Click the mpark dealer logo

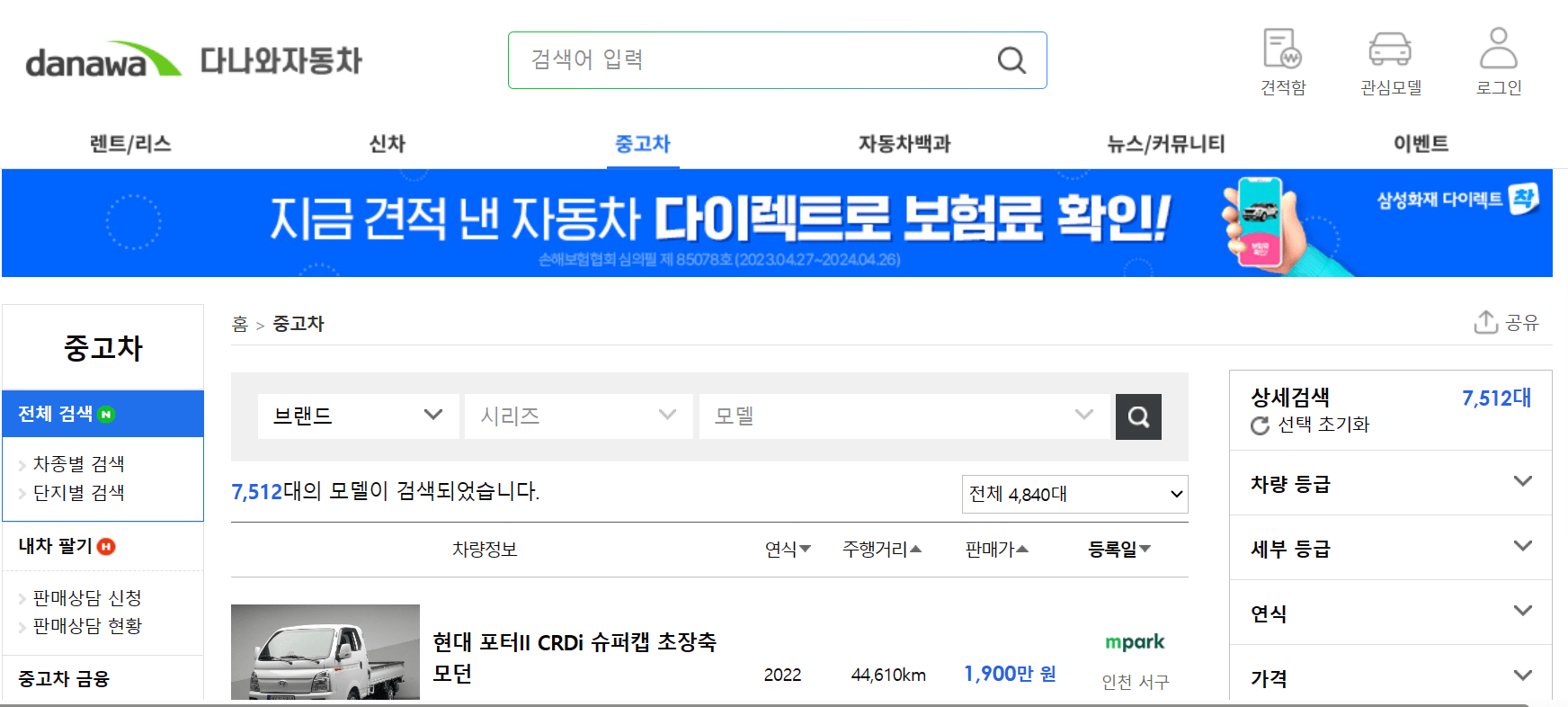pos(1135,642)
